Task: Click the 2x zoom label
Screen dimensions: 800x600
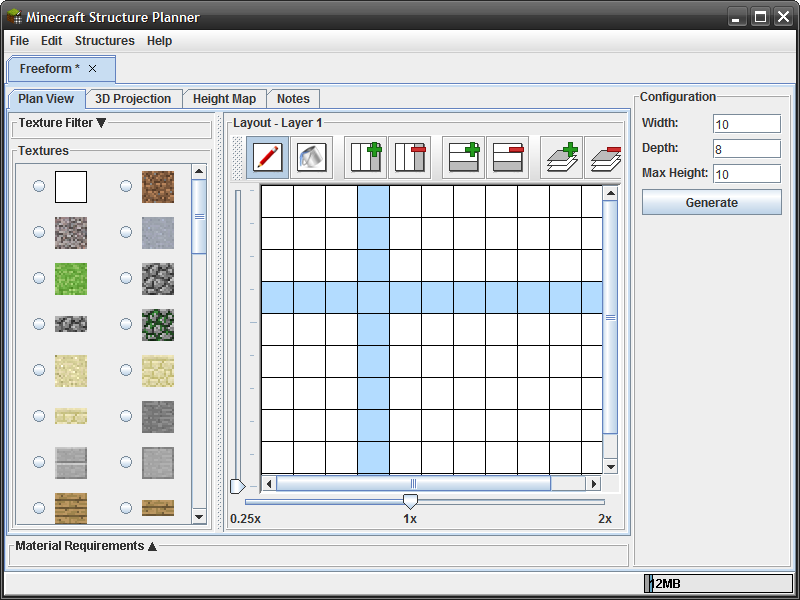Action: pos(605,519)
